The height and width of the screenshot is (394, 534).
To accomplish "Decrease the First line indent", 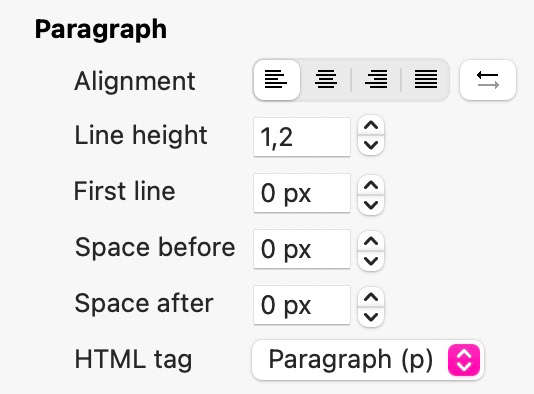I will (371, 205).
